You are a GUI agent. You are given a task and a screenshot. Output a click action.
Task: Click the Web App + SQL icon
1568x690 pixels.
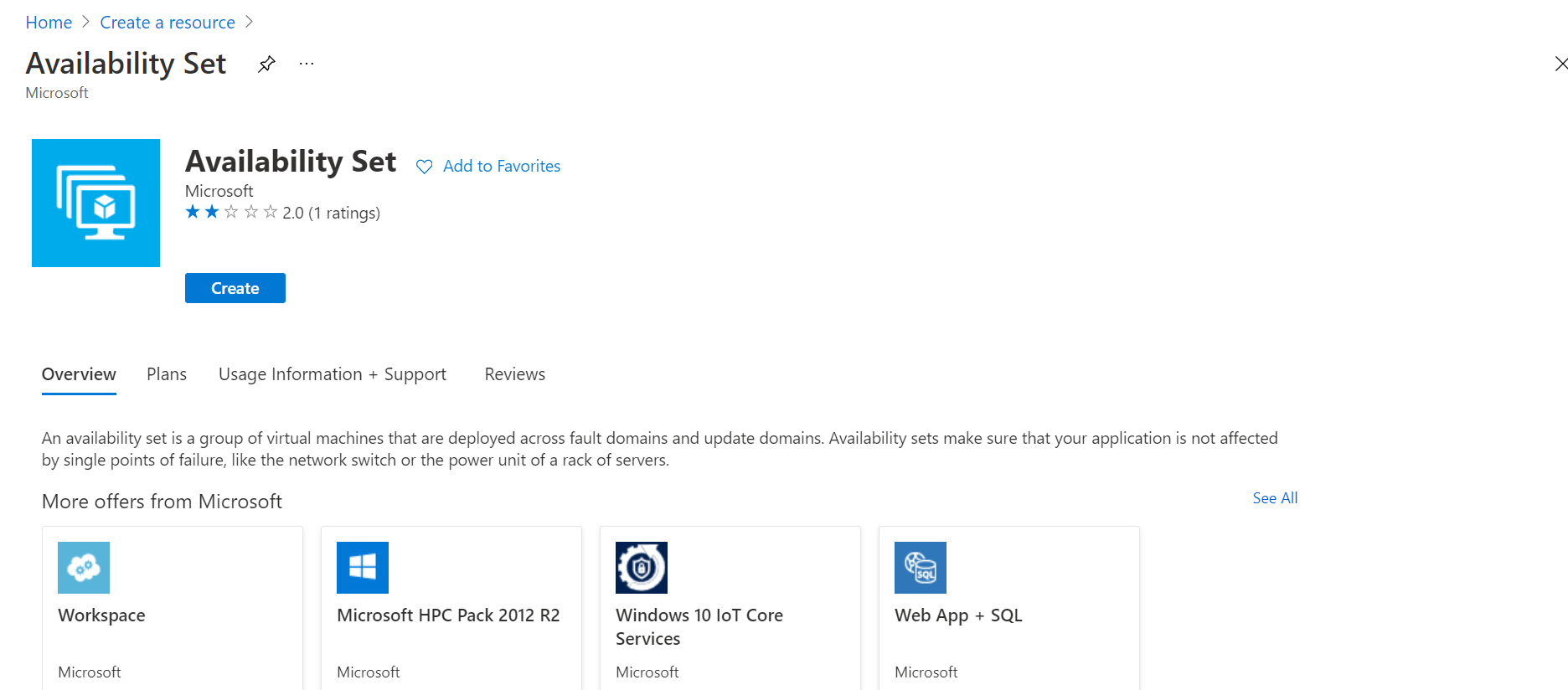click(921, 568)
